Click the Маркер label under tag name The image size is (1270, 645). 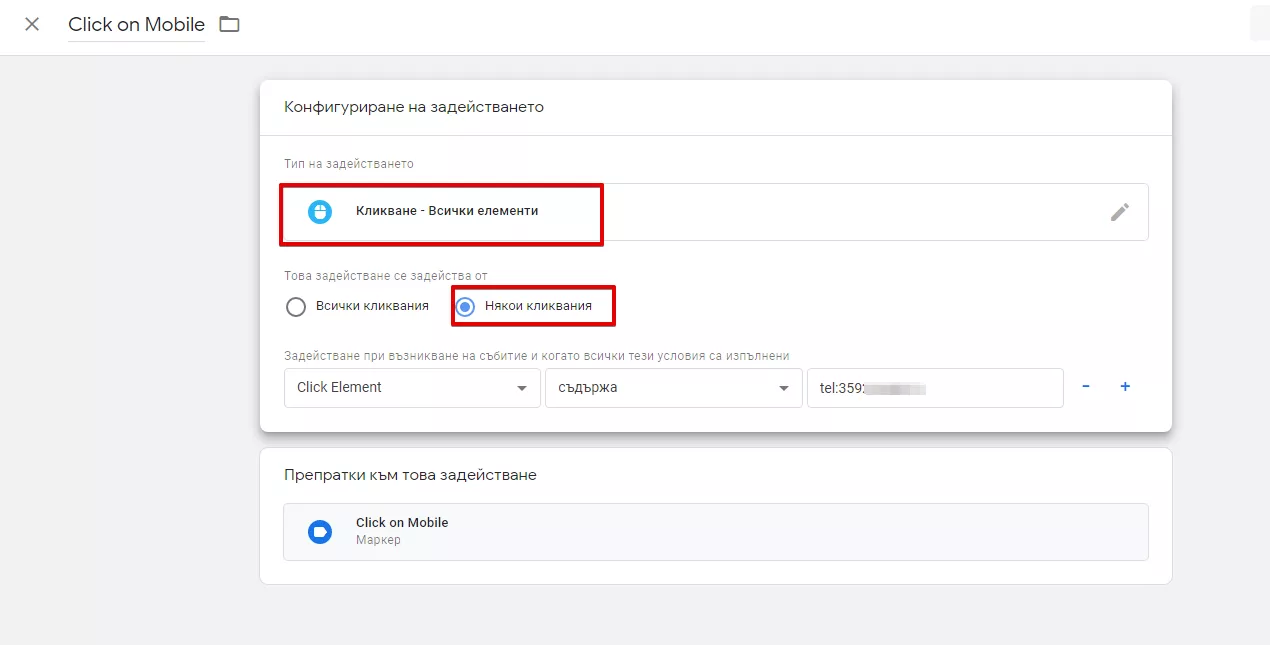pyautogui.click(x=378, y=540)
